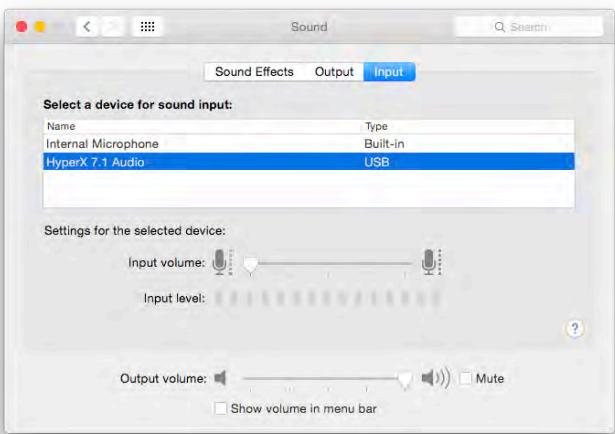Click the high input volume microphone icon
Image resolution: width=615 pixels, height=434 pixels.
[x=431, y=262]
